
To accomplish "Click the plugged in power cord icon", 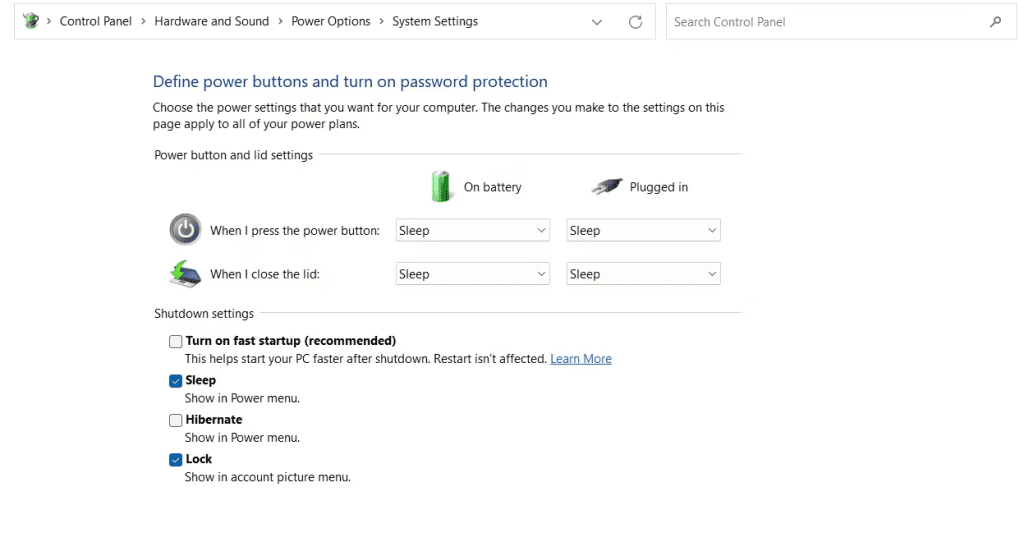I will (x=606, y=186).
